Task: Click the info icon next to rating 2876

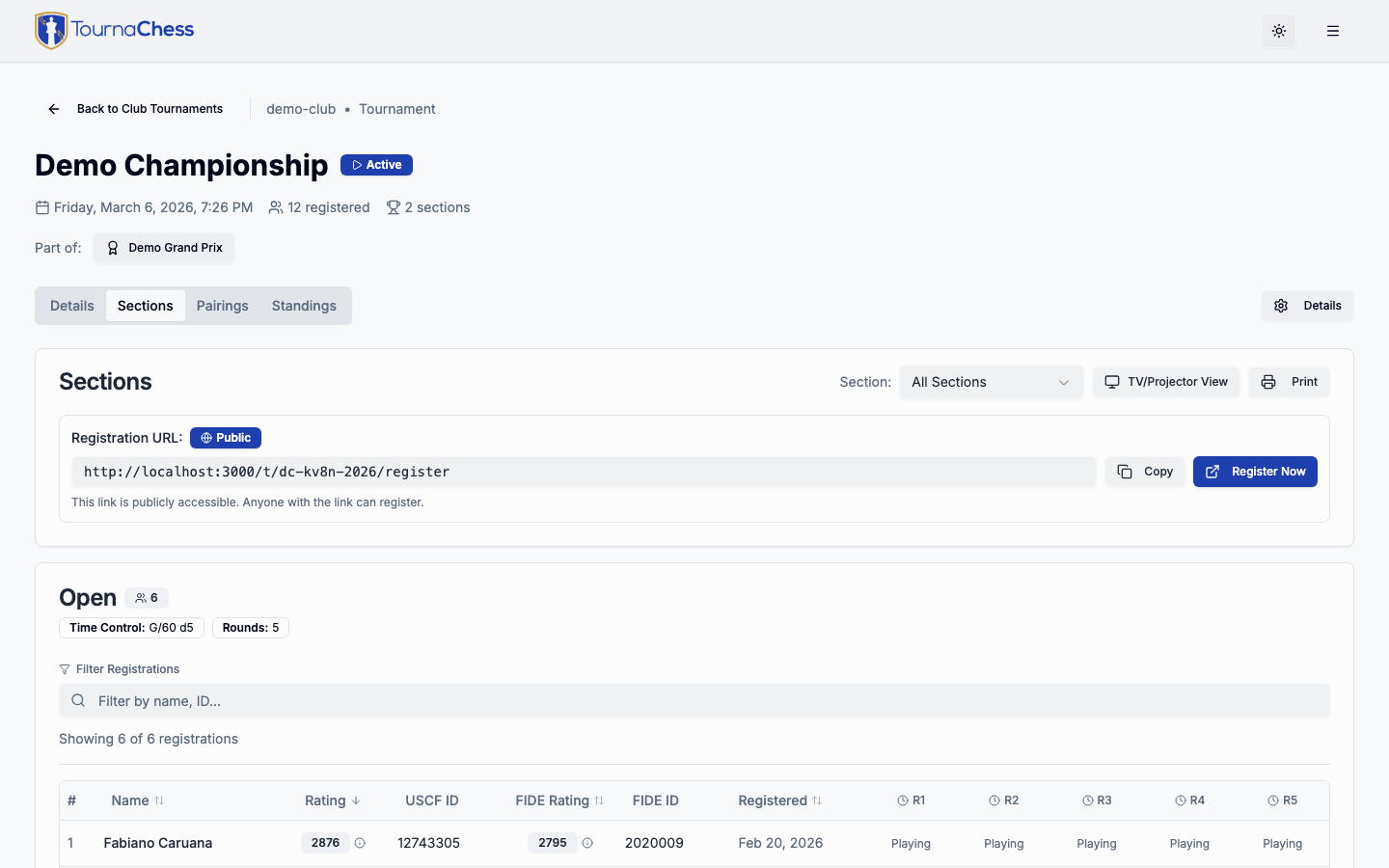Action: tap(360, 843)
